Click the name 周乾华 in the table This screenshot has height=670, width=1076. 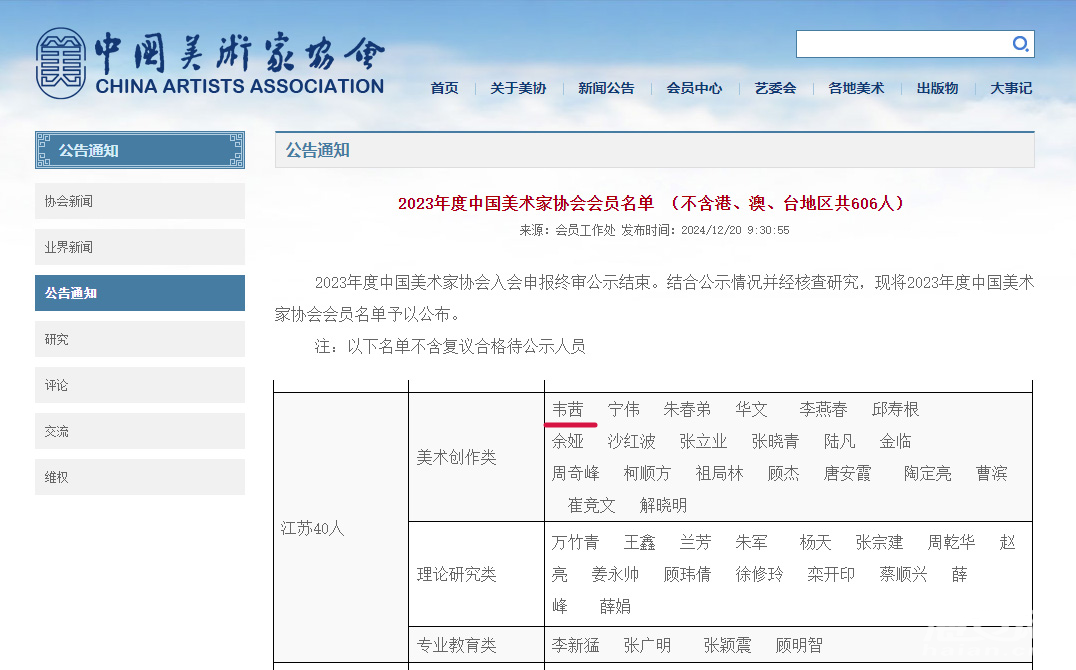(952, 543)
